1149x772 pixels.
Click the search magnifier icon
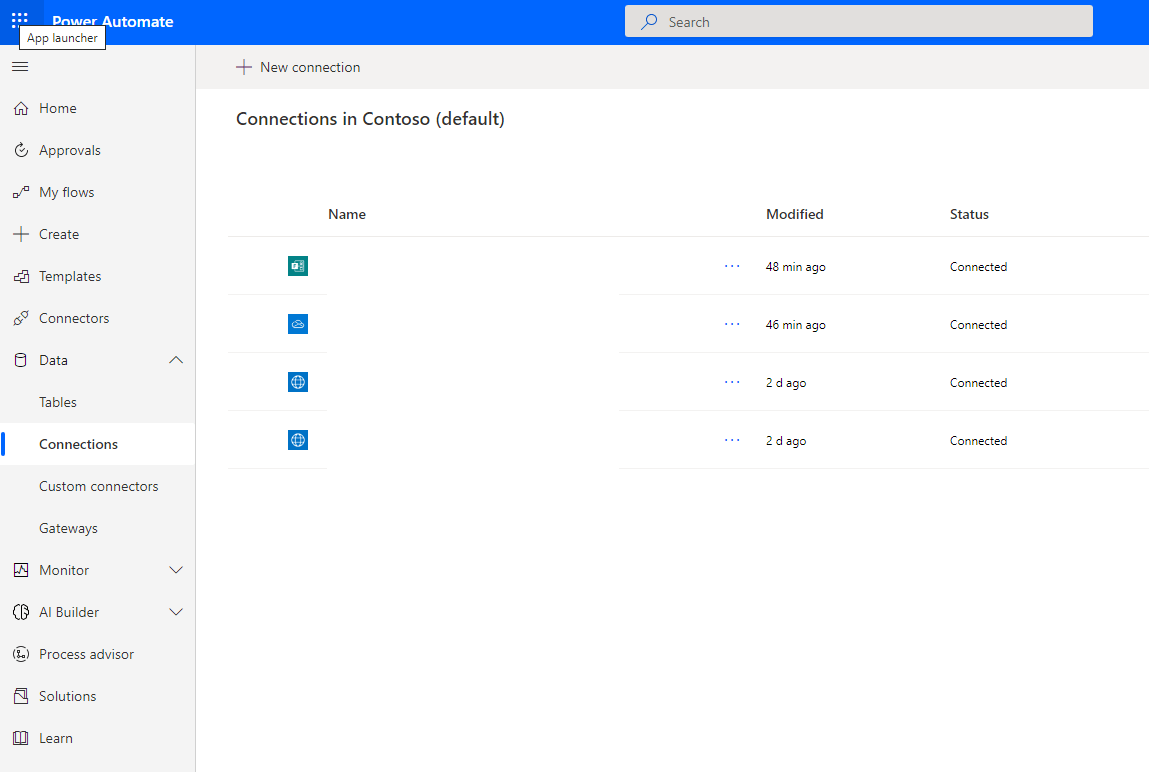pos(649,22)
